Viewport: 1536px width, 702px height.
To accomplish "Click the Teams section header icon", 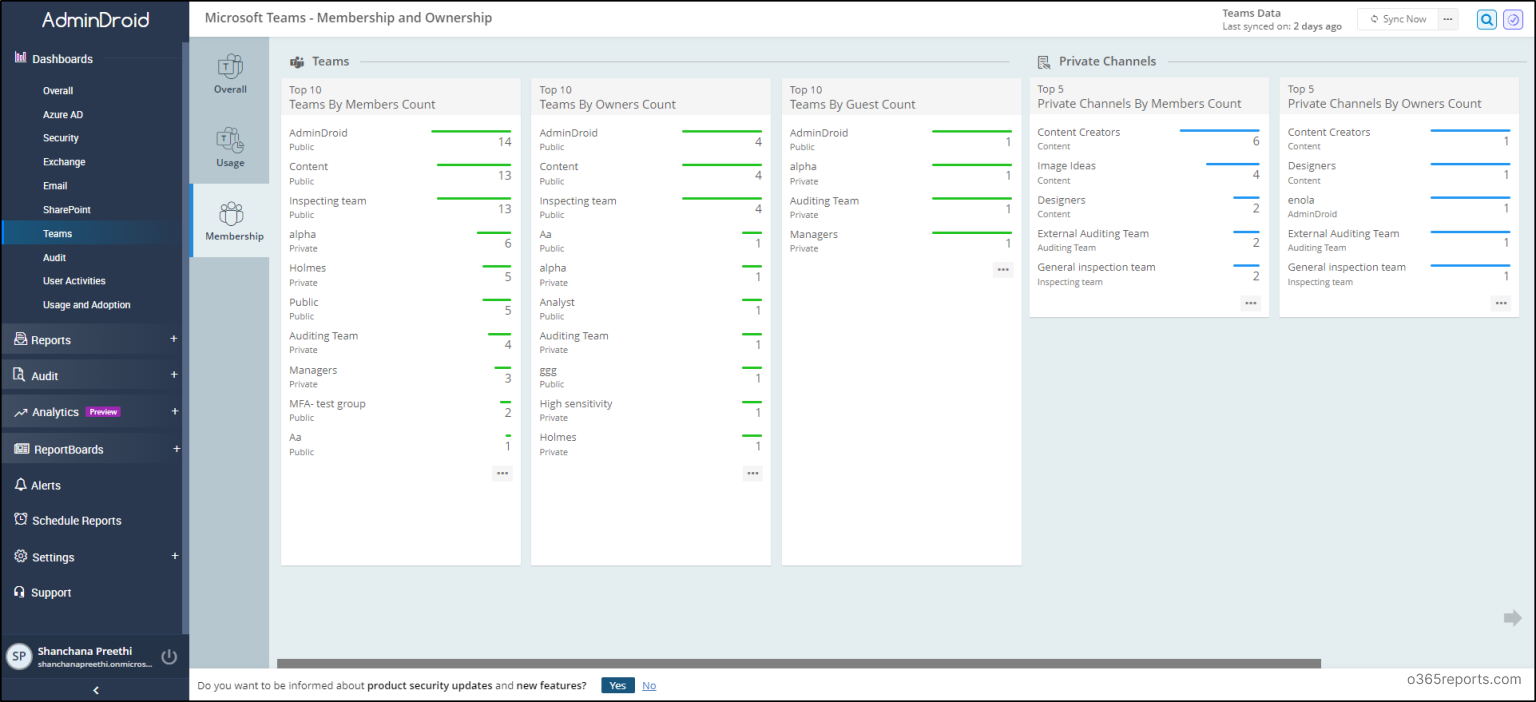I will [x=297, y=62].
